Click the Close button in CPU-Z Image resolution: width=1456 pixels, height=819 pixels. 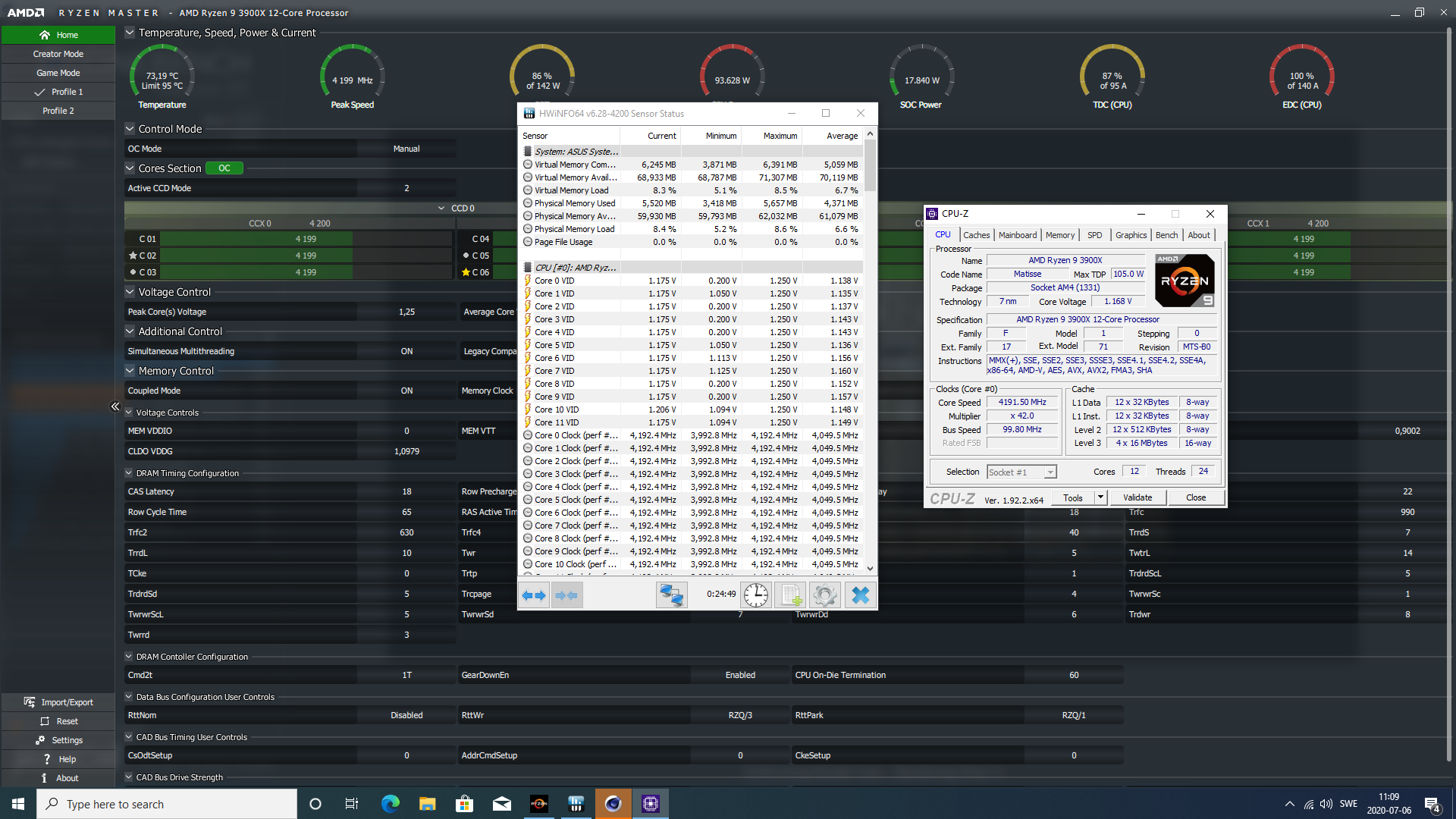tap(1196, 497)
